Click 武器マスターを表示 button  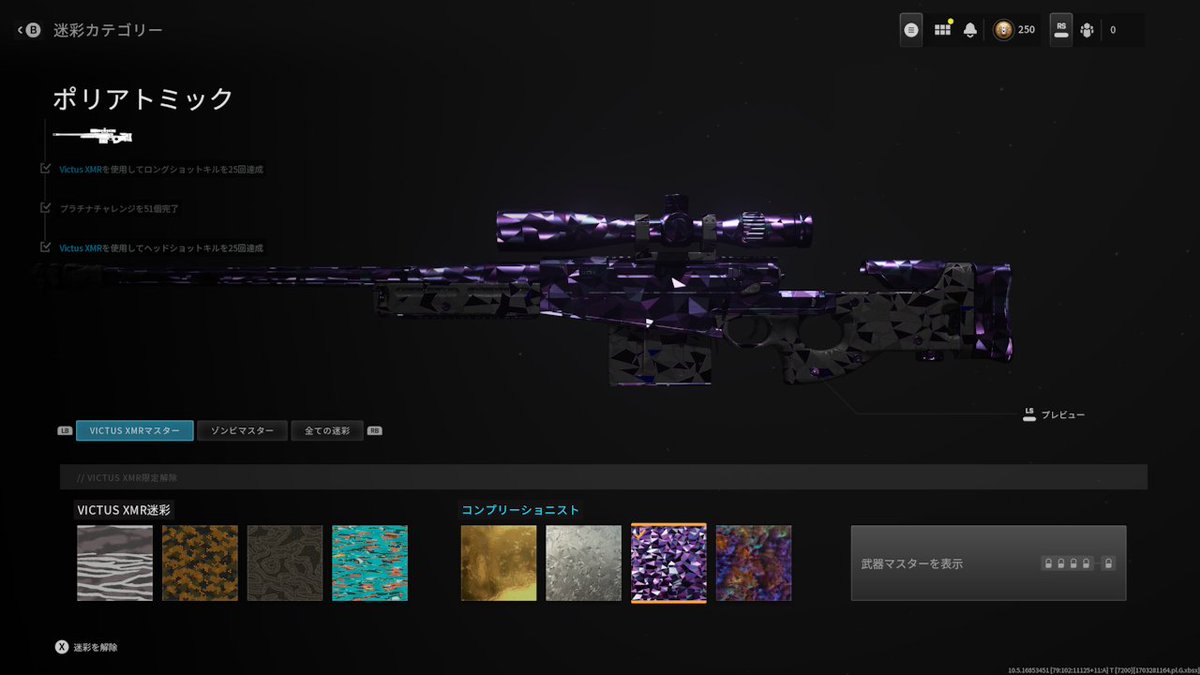(x=988, y=563)
